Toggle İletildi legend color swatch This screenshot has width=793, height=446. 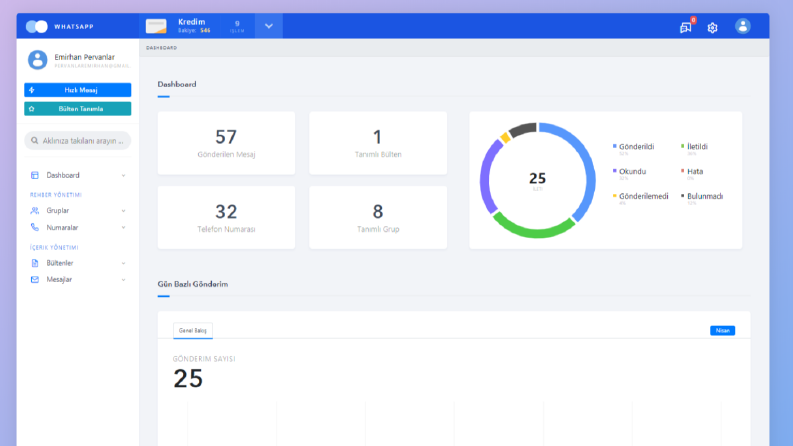[x=682, y=146]
